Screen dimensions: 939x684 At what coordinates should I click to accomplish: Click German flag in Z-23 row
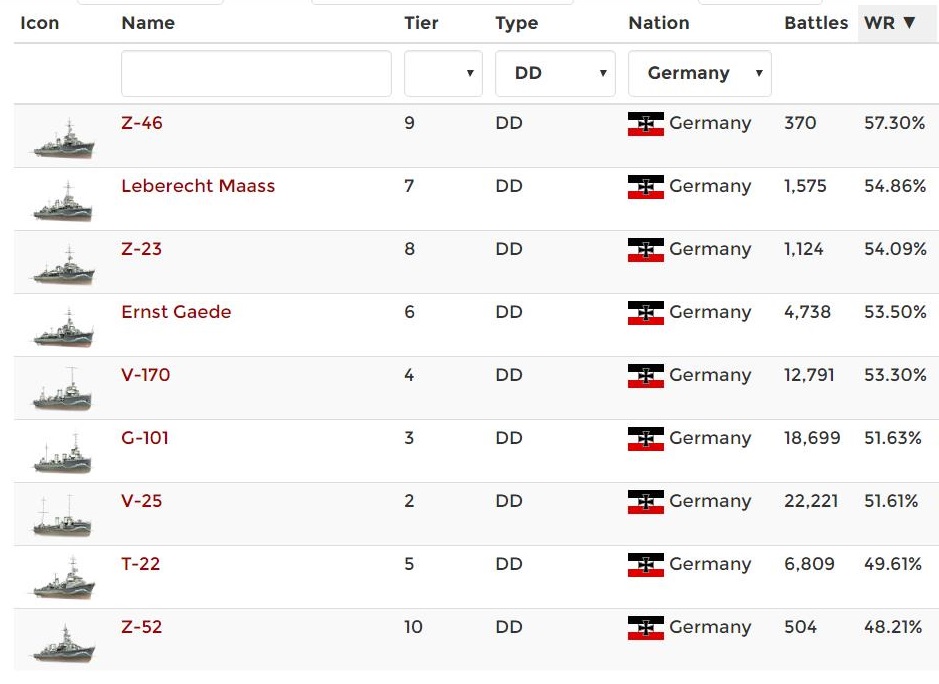coord(646,250)
